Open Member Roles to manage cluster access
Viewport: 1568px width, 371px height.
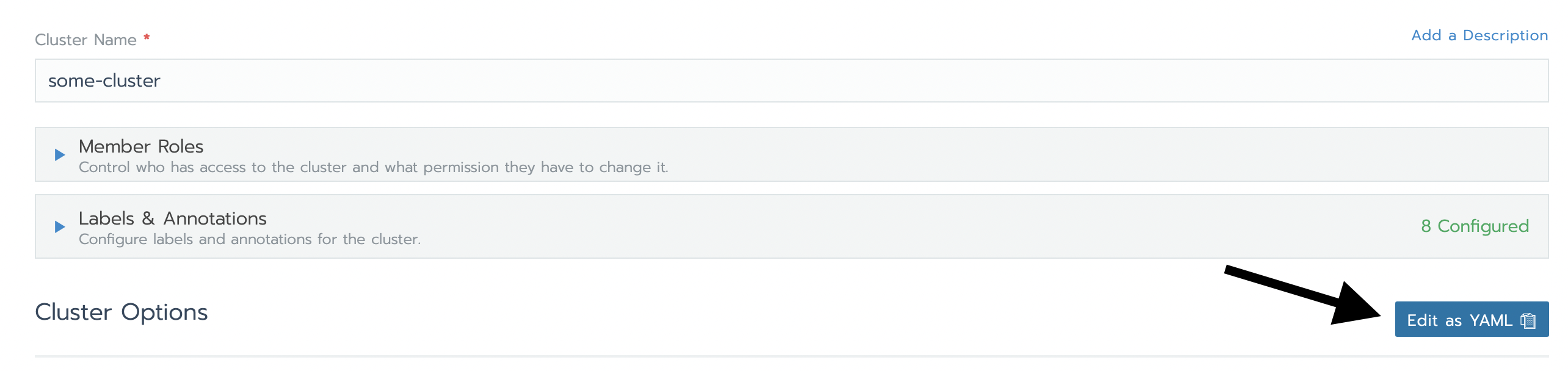pos(140,146)
